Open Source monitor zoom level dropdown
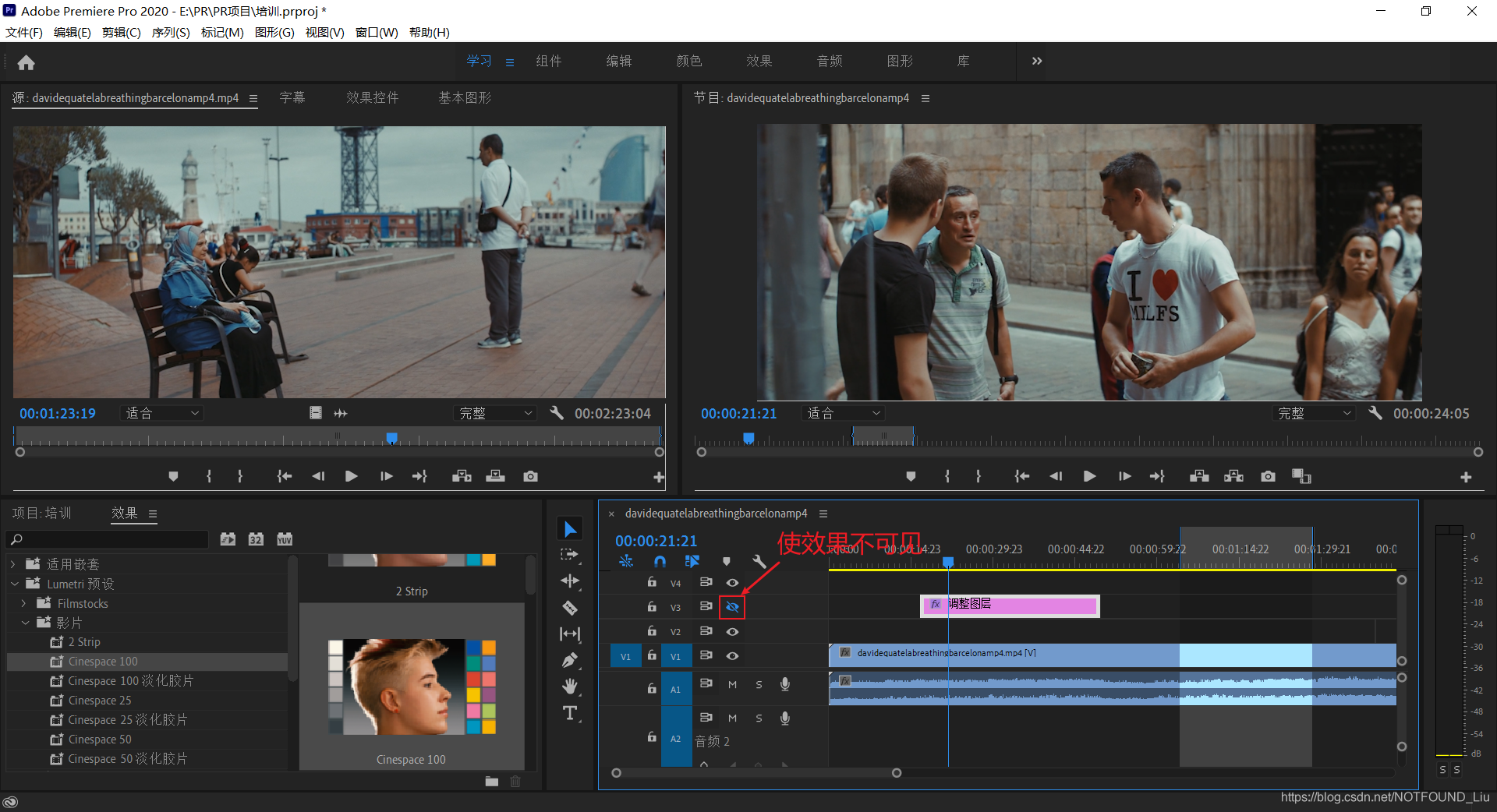 click(162, 413)
